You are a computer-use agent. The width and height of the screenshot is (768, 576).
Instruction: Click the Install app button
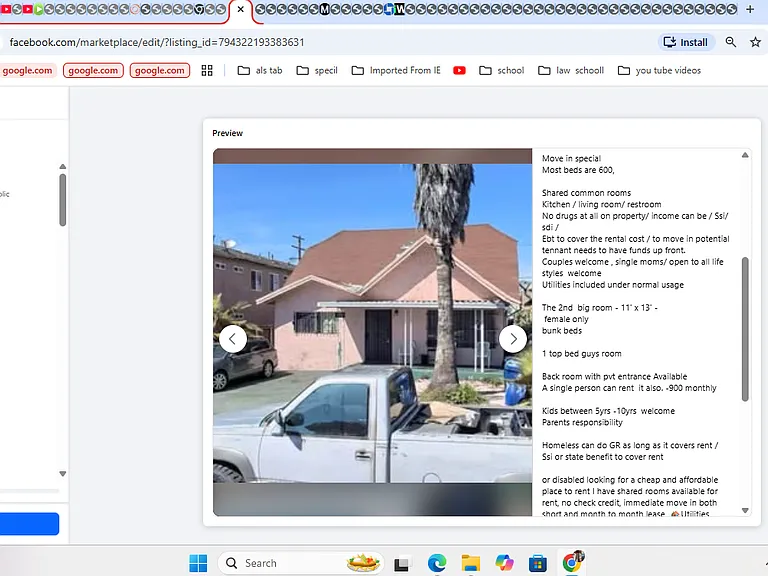686,42
